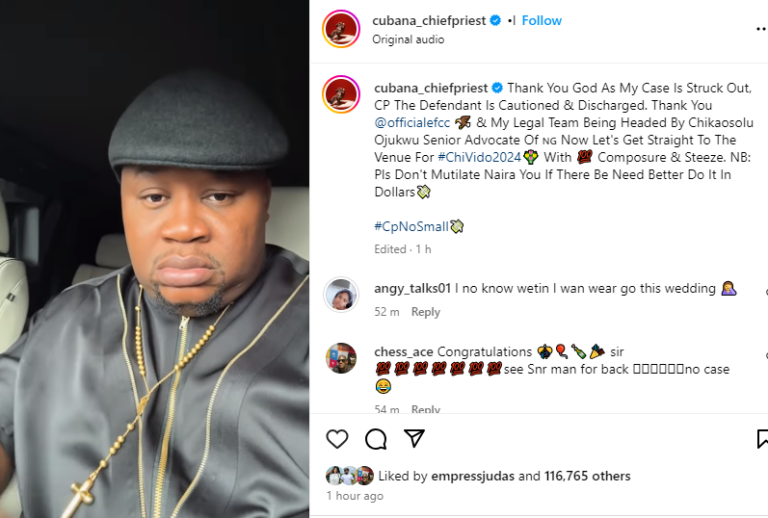Open the #CpNoSmall hashtag
This screenshot has height=518, width=768.
click(x=410, y=226)
